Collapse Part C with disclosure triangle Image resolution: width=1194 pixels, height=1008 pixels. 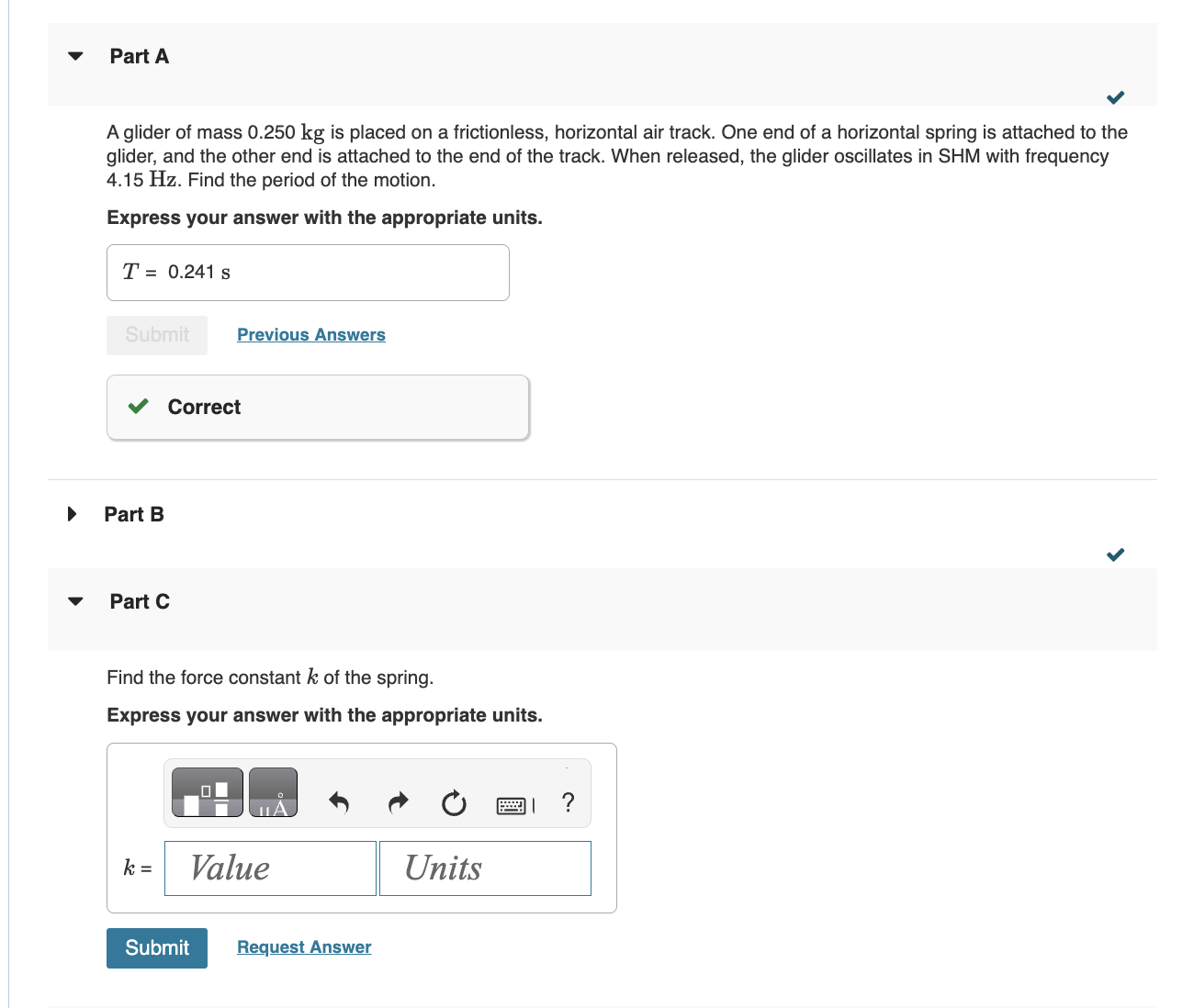[75, 601]
